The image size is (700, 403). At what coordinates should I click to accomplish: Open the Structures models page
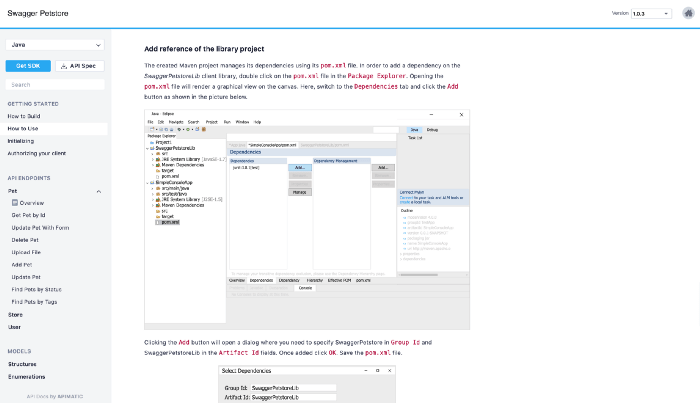pyautogui.click(x=22, y=364)
